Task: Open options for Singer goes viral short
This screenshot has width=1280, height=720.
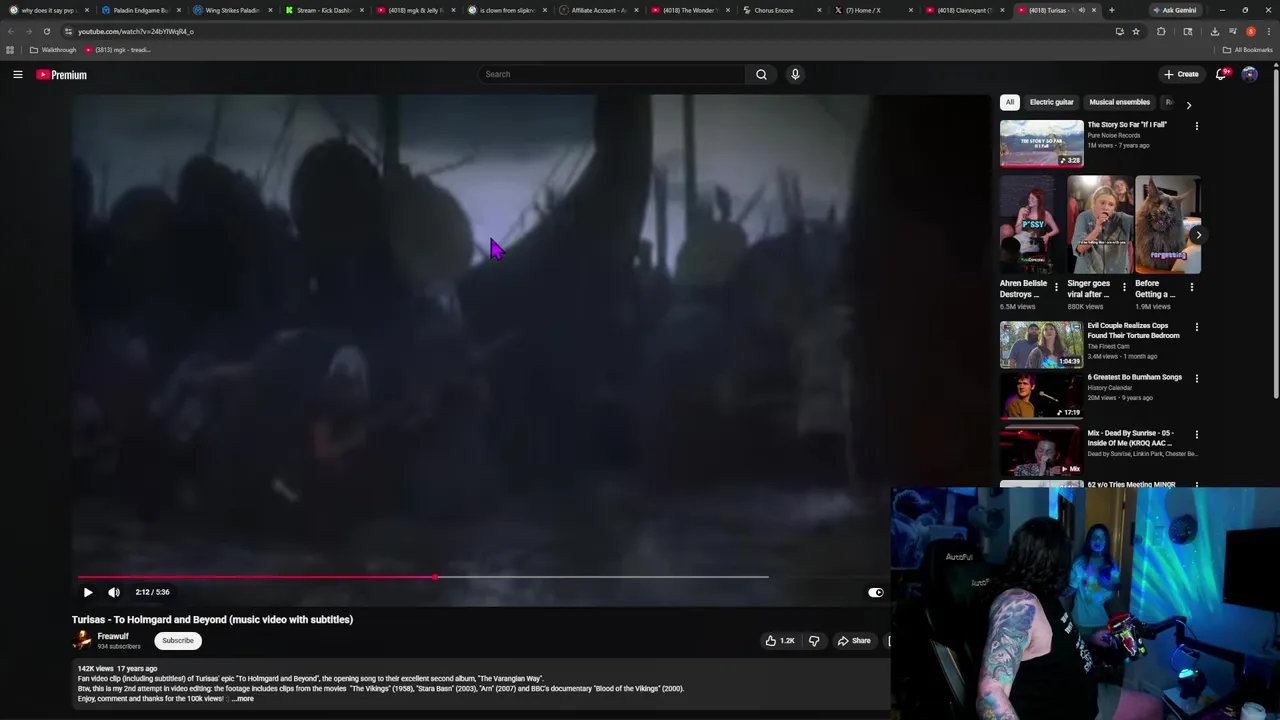Action: tap(1124, 288)
